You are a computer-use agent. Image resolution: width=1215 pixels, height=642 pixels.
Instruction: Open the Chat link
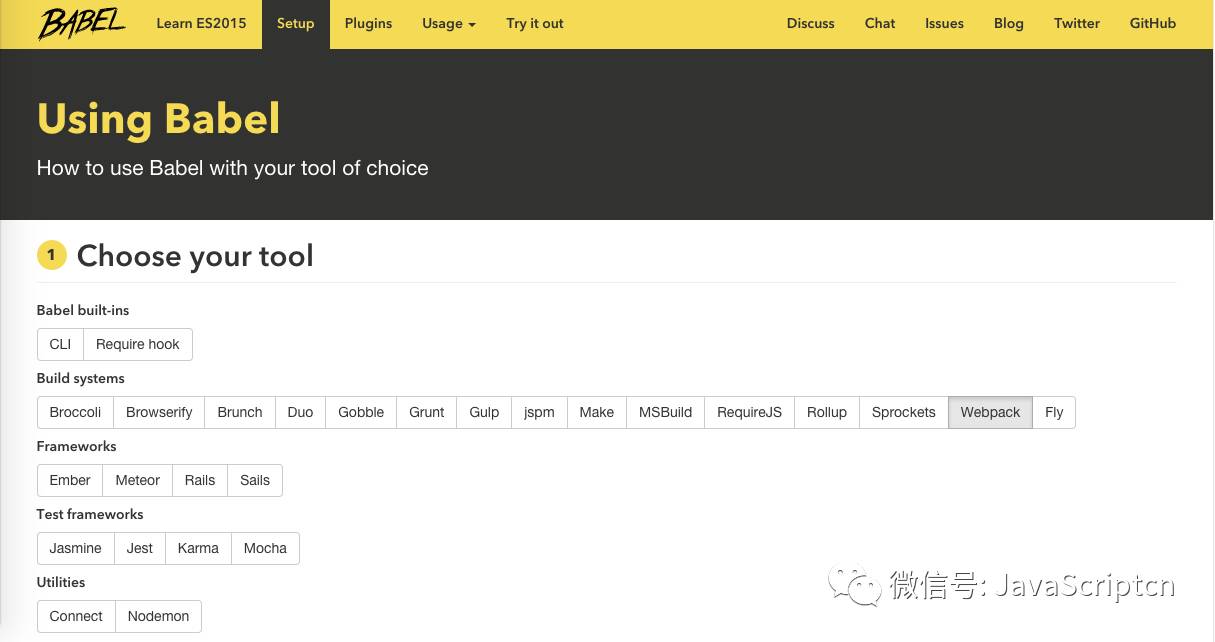[x=880, y=23]
